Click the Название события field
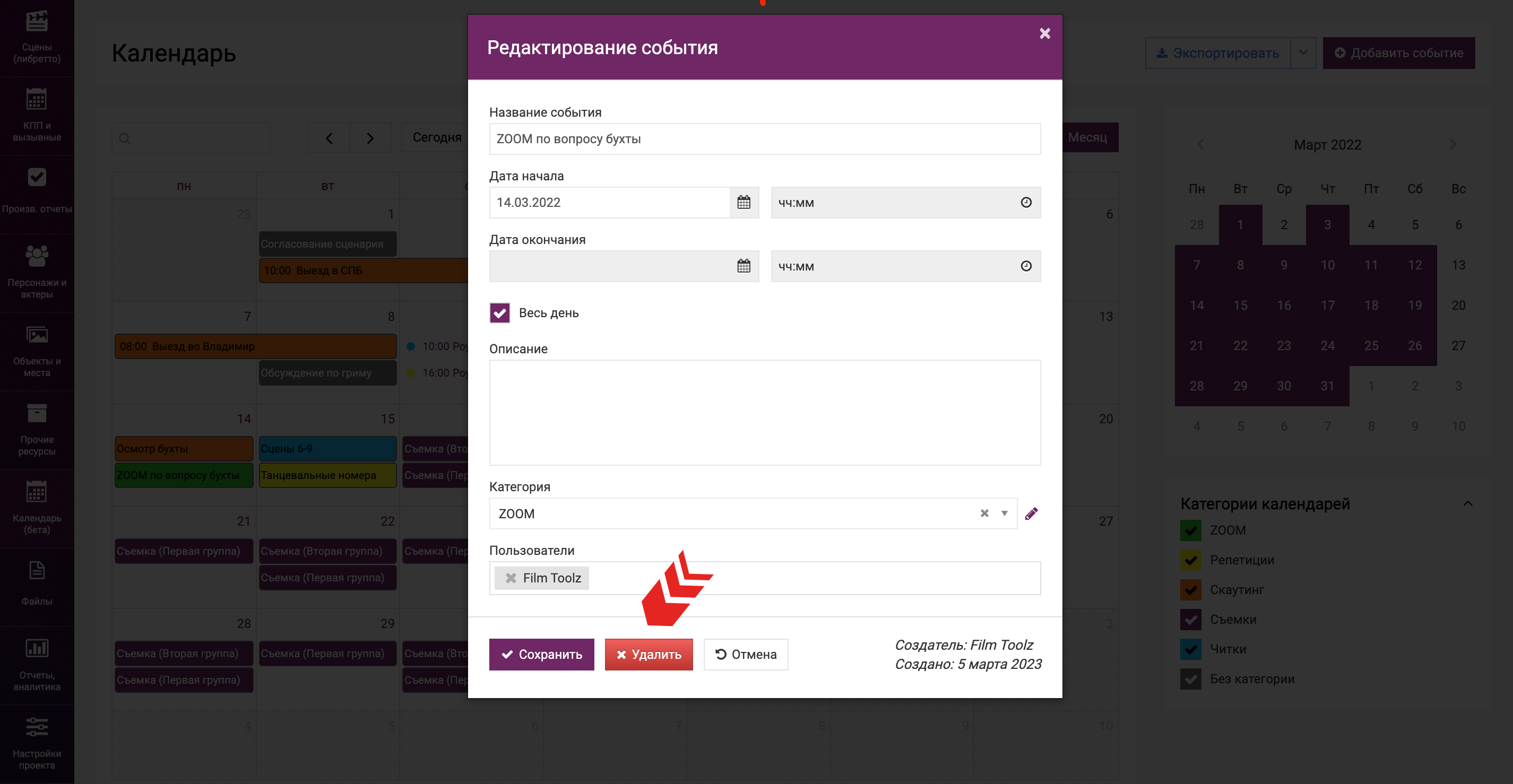Viewport: 1513px width, 784px height. 765,139
